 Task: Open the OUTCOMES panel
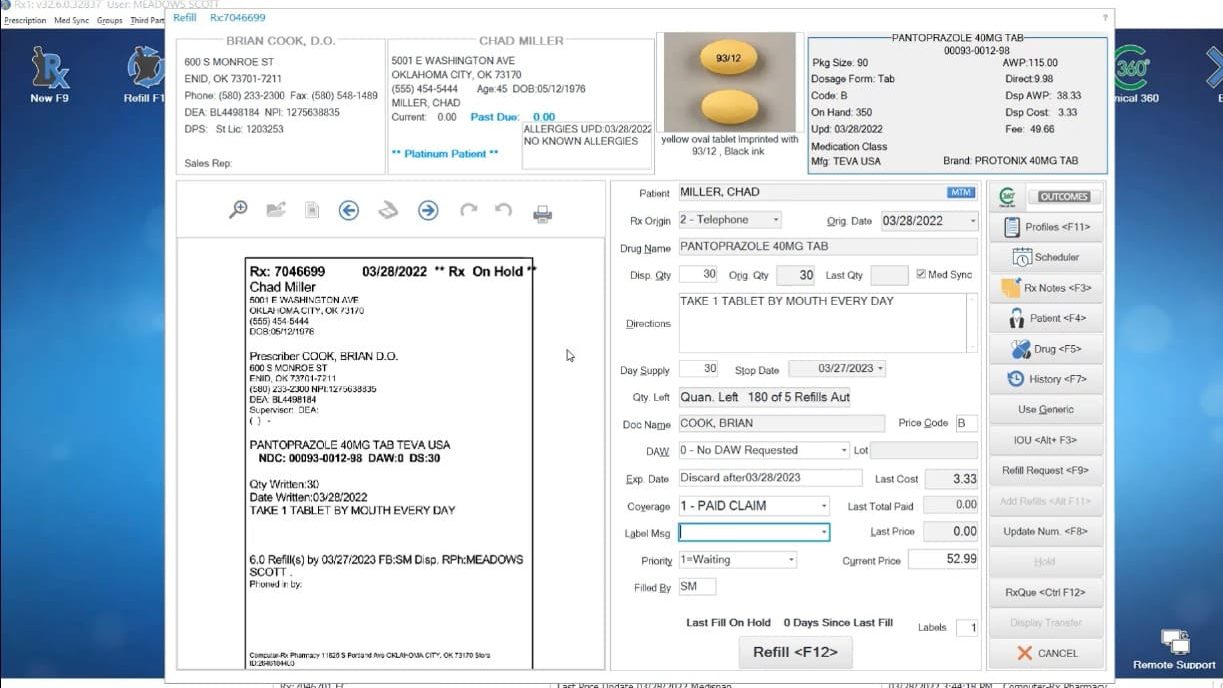[1064, 197]
